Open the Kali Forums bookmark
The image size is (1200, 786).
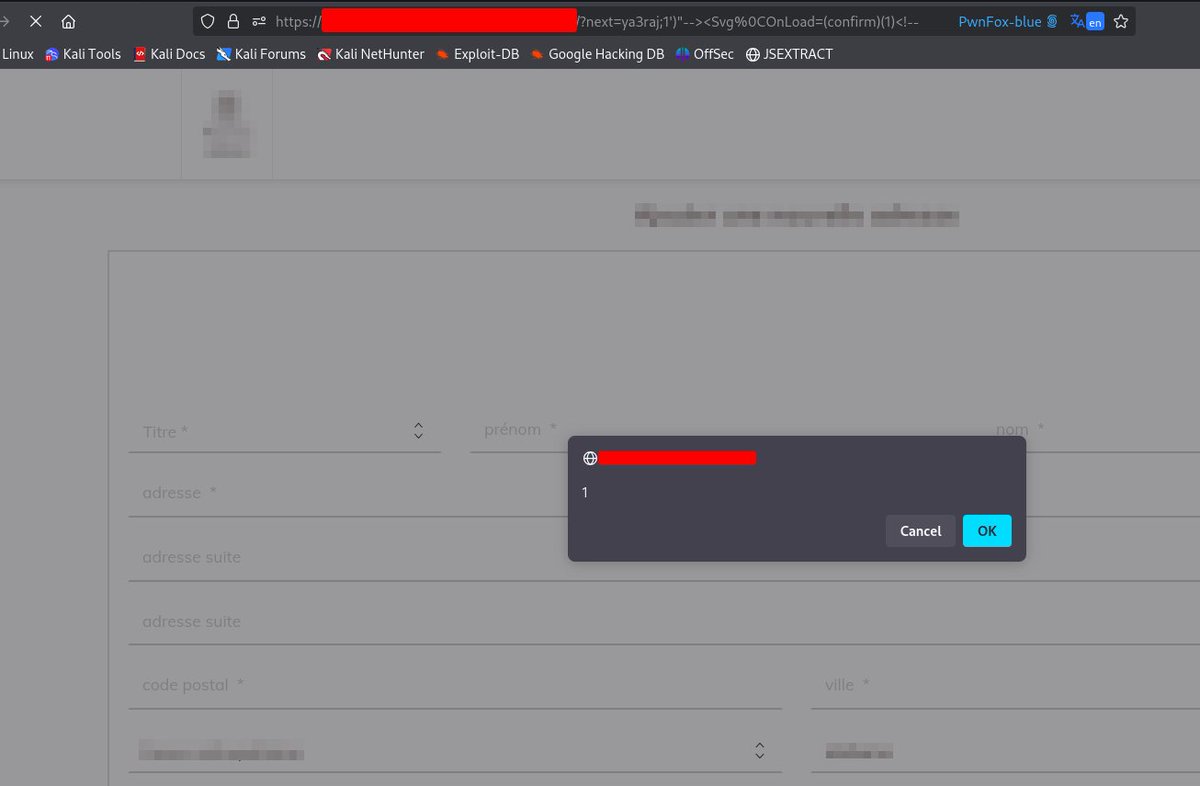click(261, 54)
